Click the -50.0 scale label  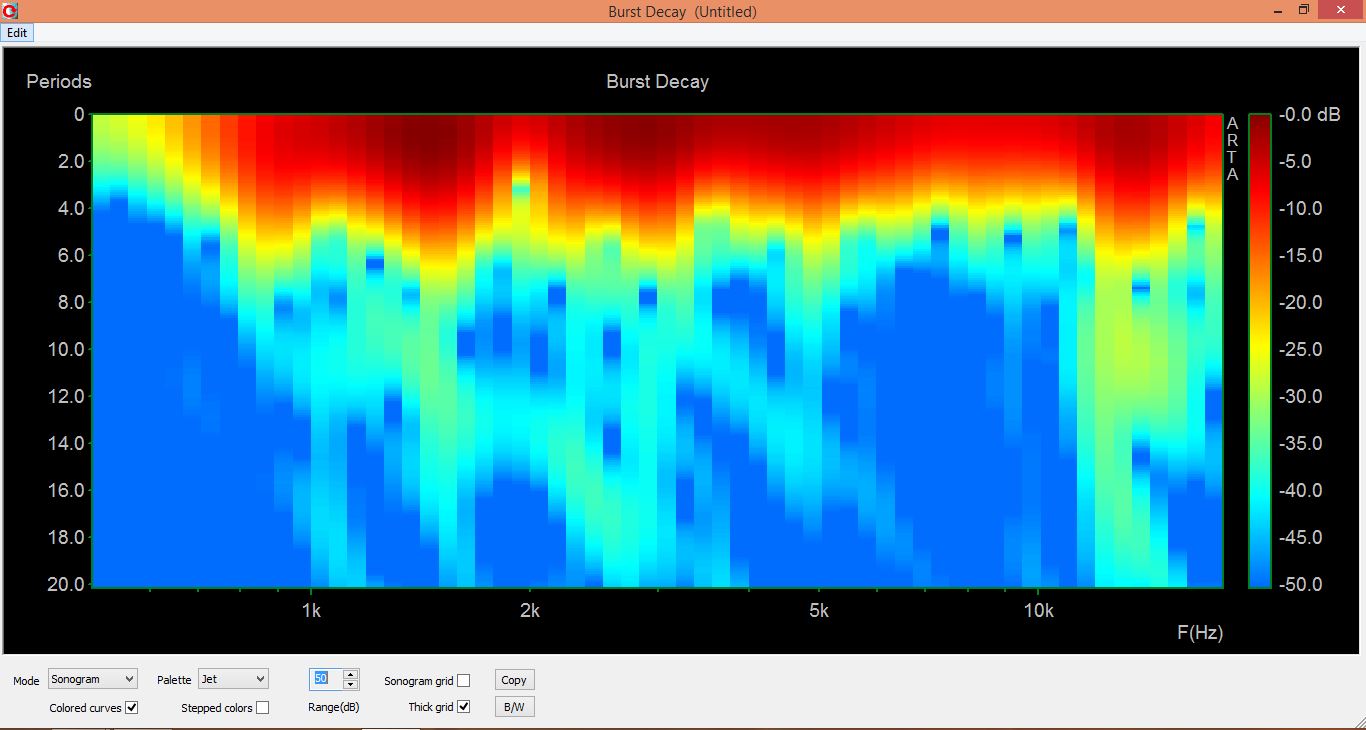click(x=1303, y=585)
